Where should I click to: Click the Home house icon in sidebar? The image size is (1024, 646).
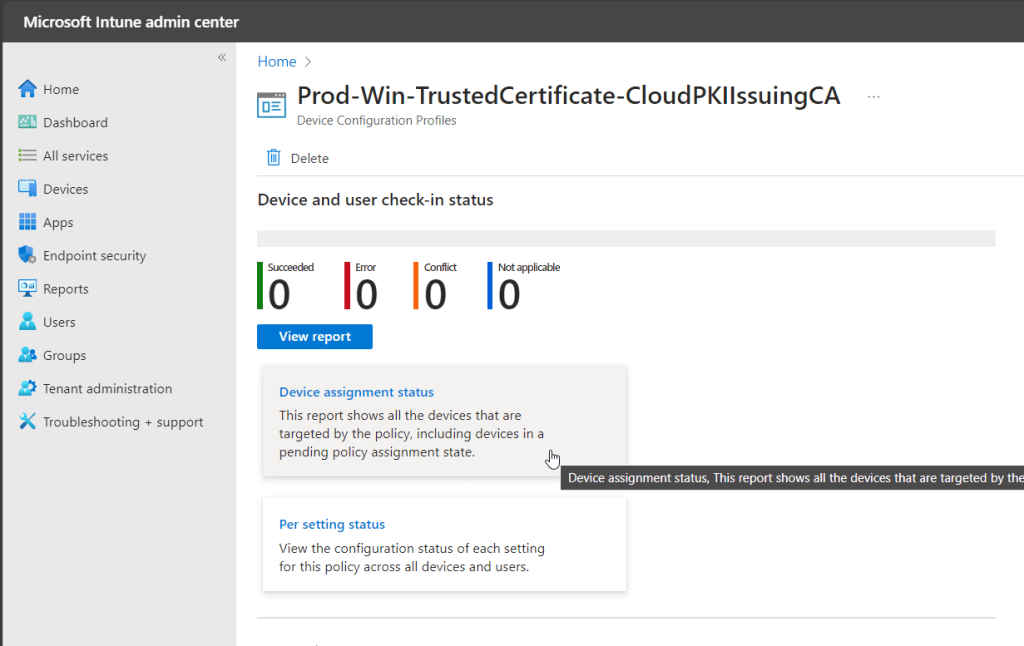(27, 89)
